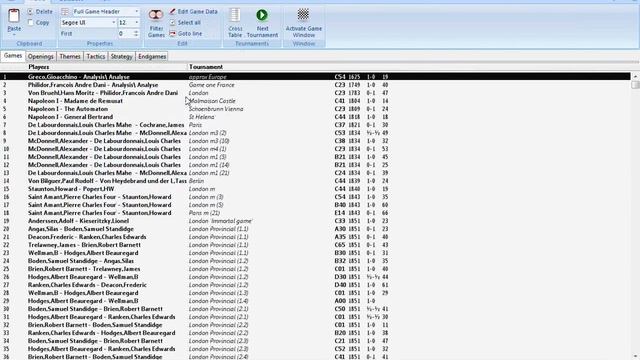Click the Filter Games icon
The image size is (640, 360).
[x=156, y=16]
